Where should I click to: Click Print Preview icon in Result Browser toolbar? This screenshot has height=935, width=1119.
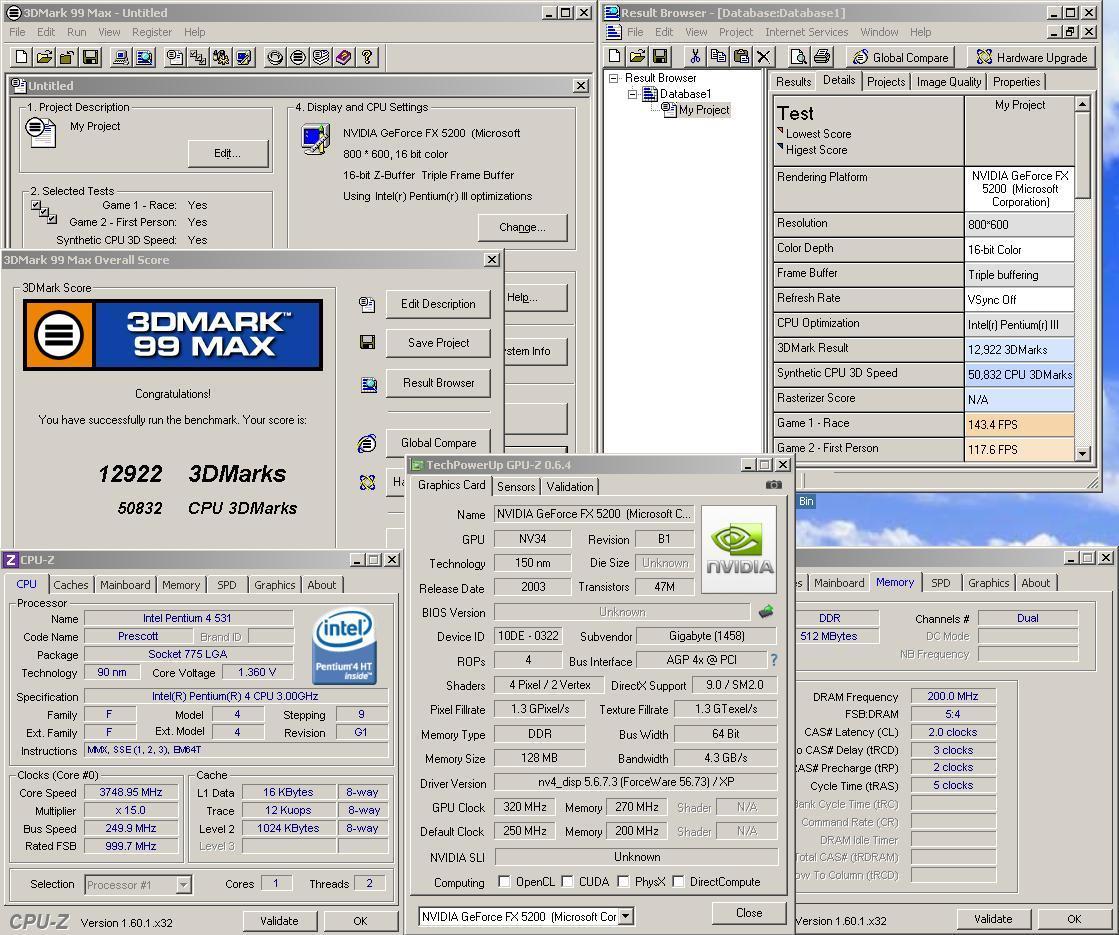[x=799, y=56]
